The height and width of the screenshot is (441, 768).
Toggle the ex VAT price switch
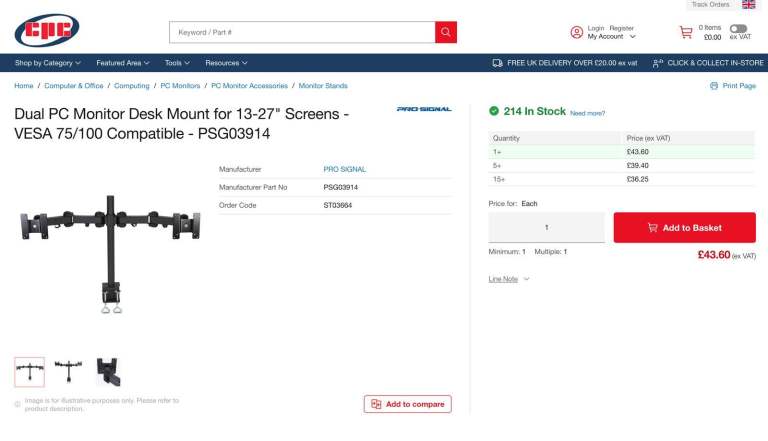pos(738,28)
